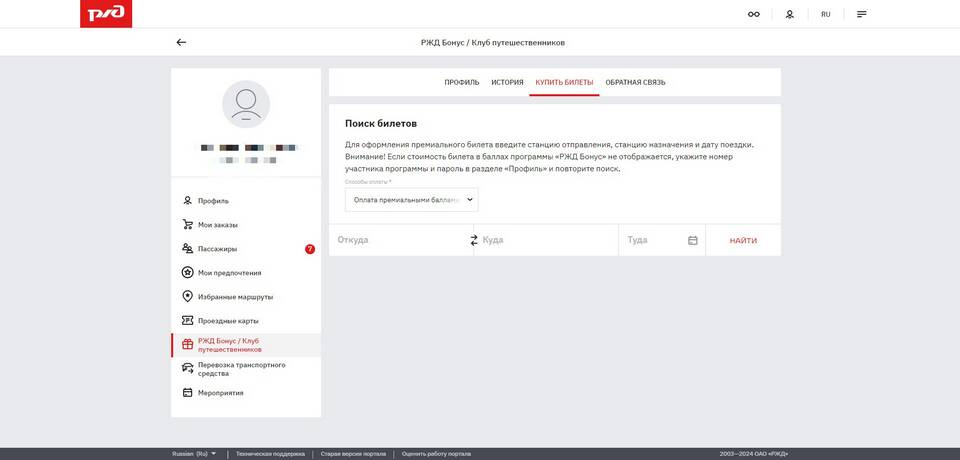Screen dimensions: 960x460
Task: Switch to the ИСТОРИЯ tab
Action: pos(507,82)
